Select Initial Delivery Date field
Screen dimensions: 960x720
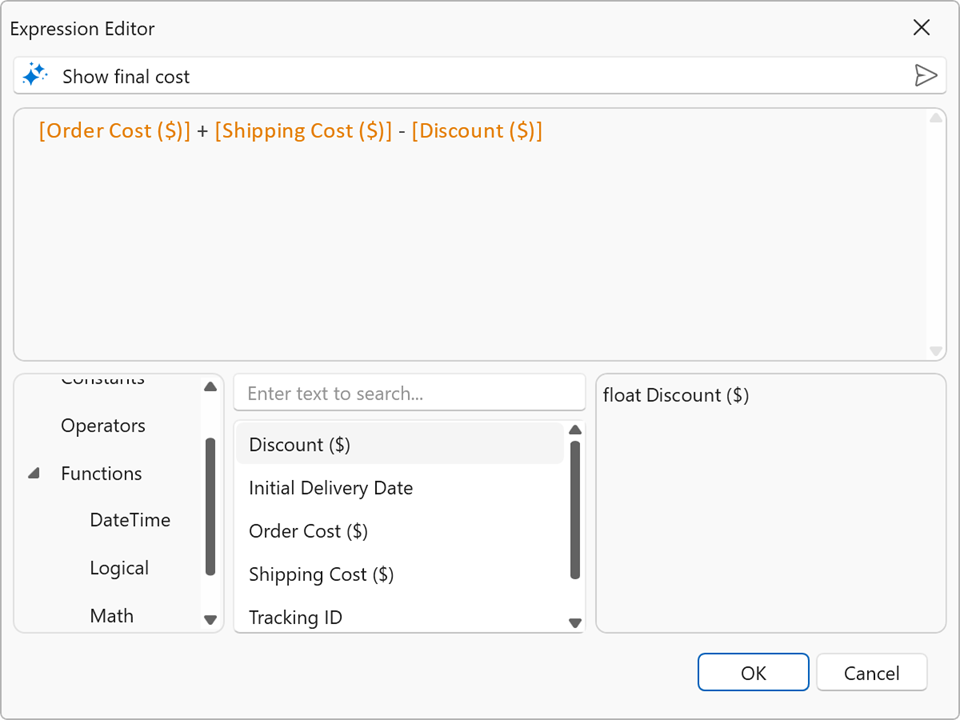[400, 488]
